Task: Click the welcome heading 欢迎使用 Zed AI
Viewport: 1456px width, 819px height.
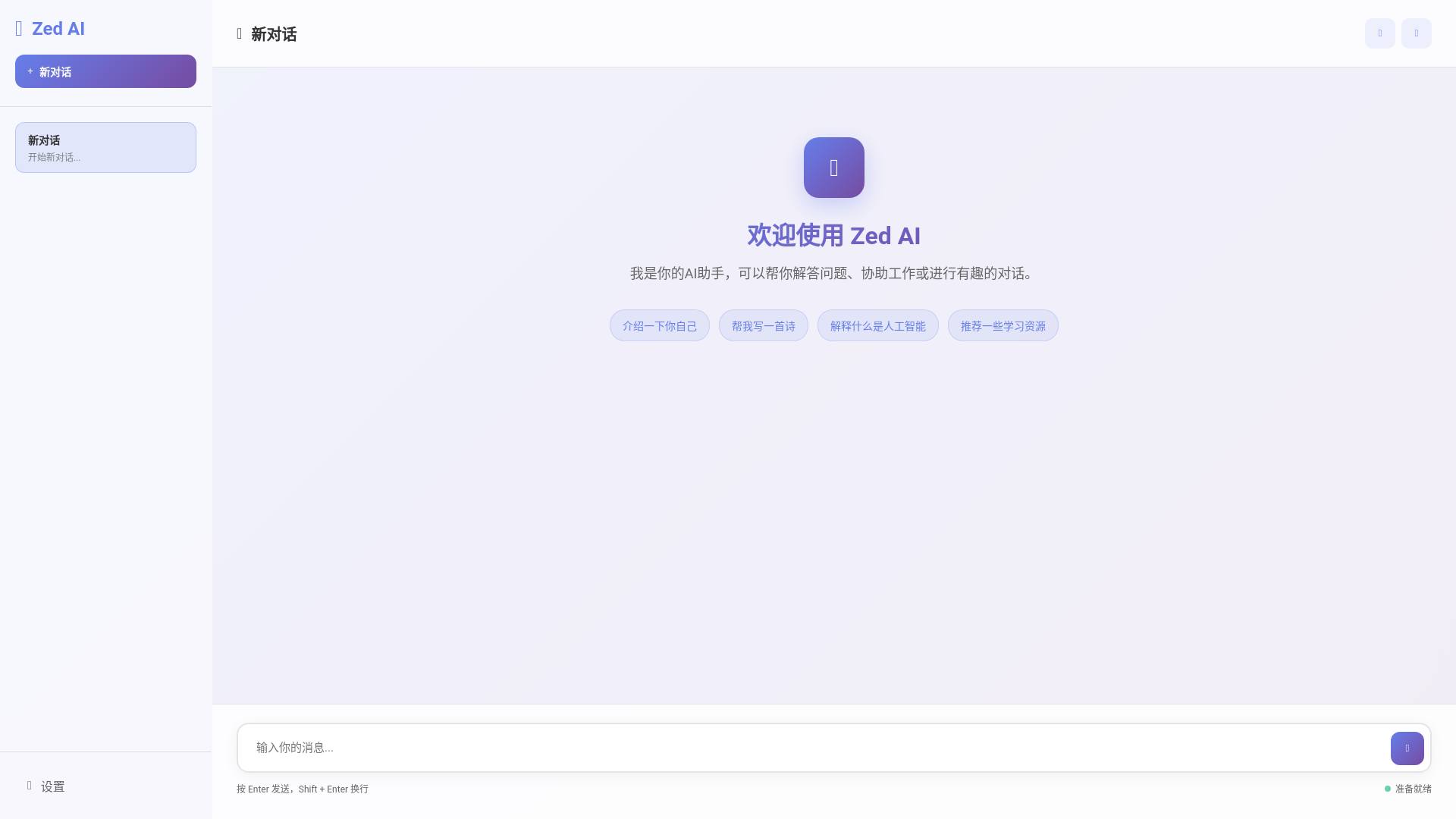Action: [834, 236]
